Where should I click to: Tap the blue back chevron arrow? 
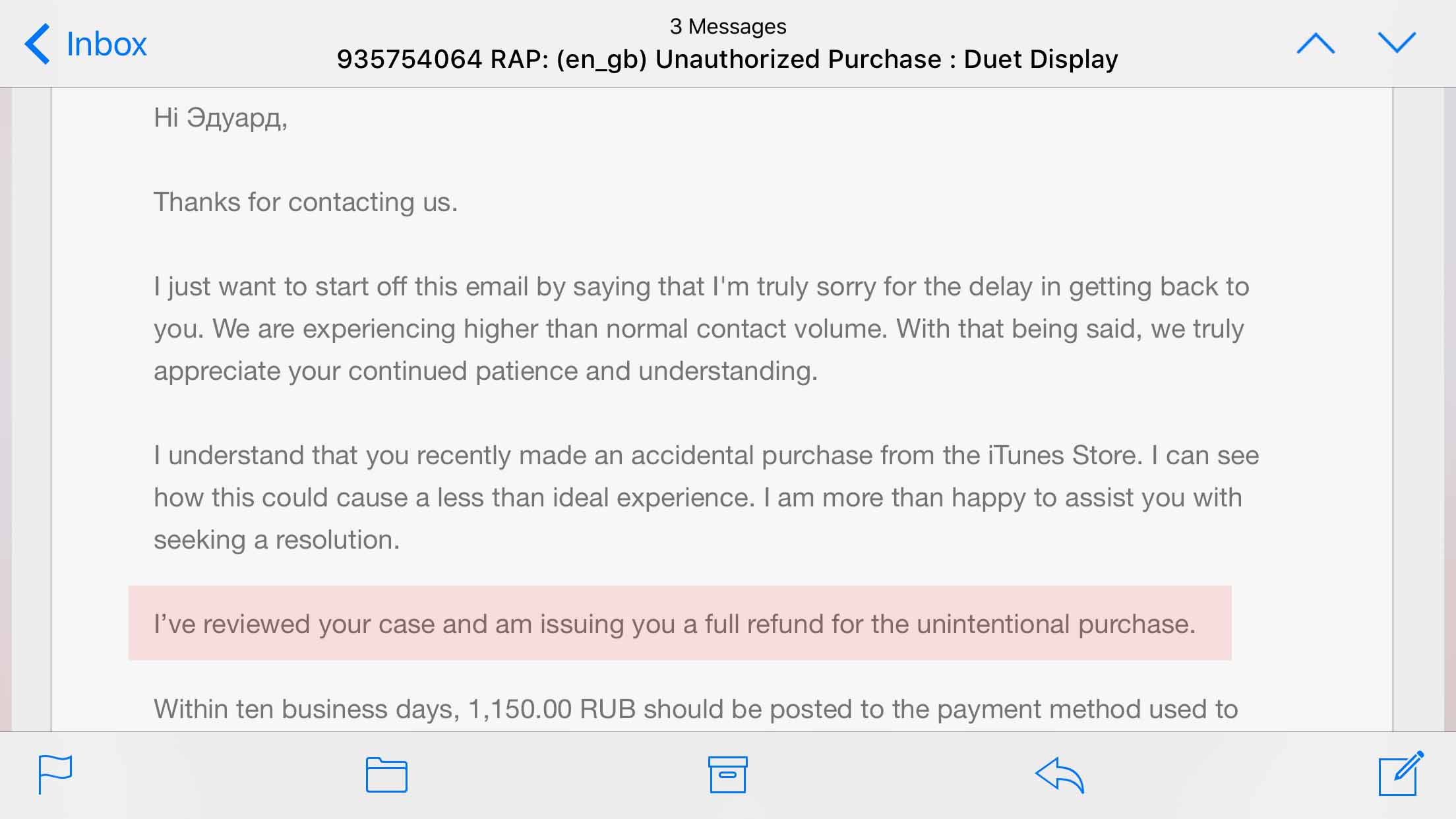38,44
